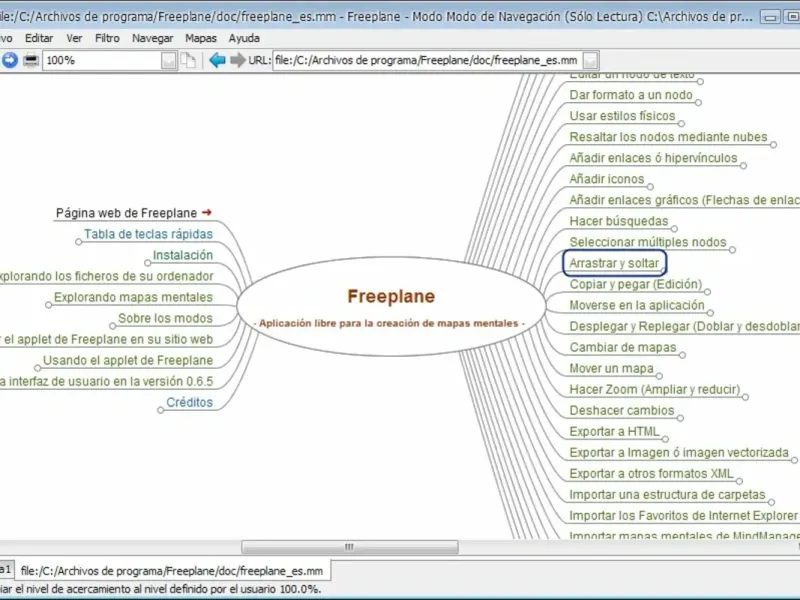Click the 100% zoom value field
Screen dimensions: 800x600
tap(102, 60)
